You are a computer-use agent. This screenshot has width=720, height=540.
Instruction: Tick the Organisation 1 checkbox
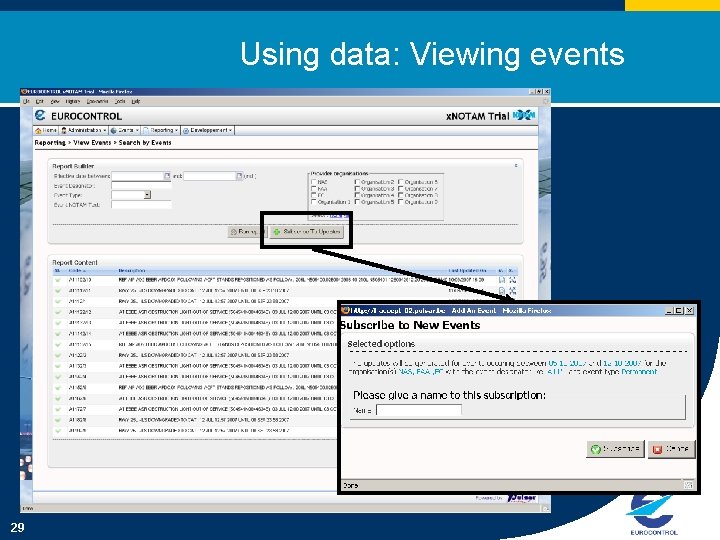pyautogui.click(x=314, y=202)
